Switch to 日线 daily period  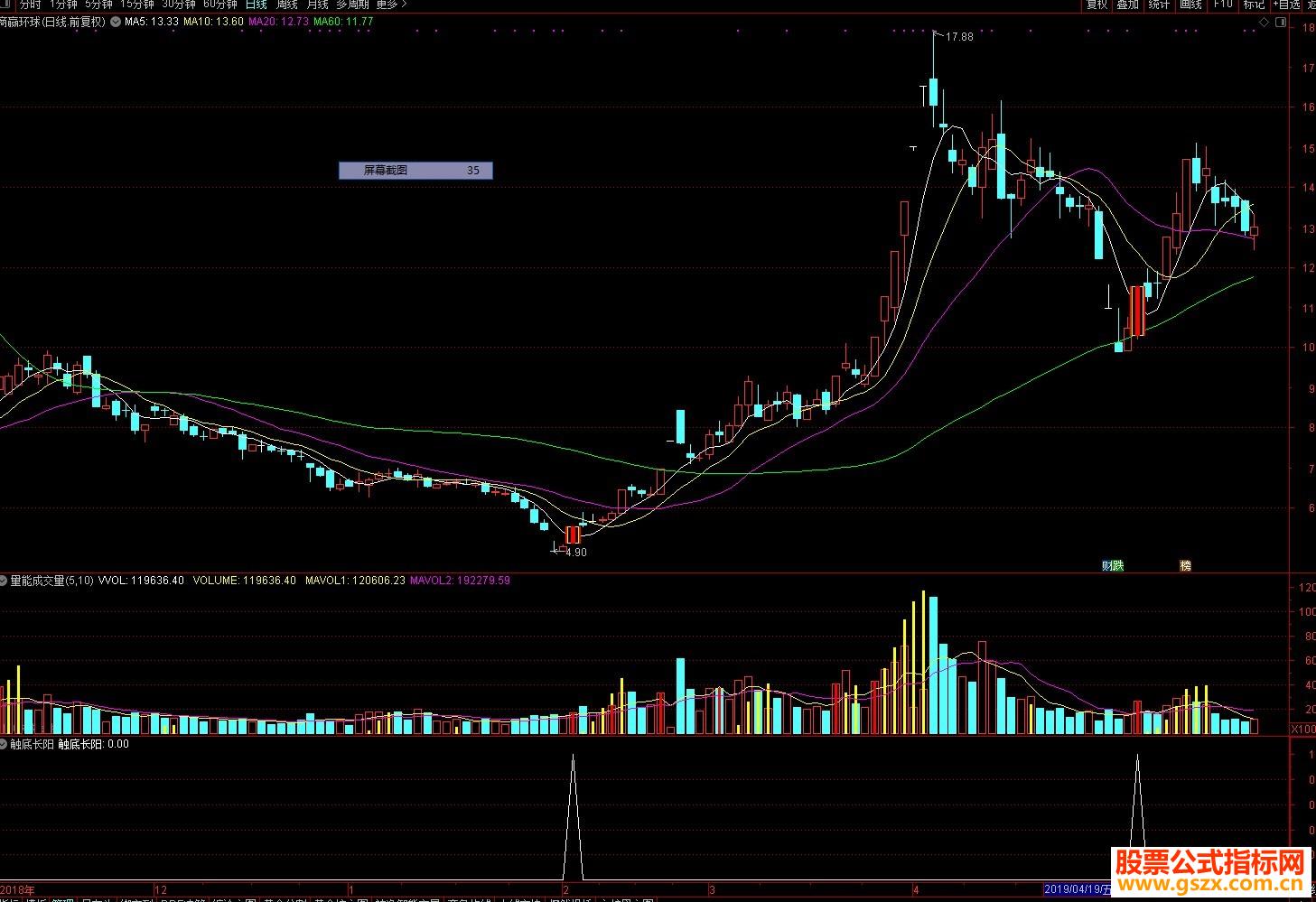click(256, 5)
